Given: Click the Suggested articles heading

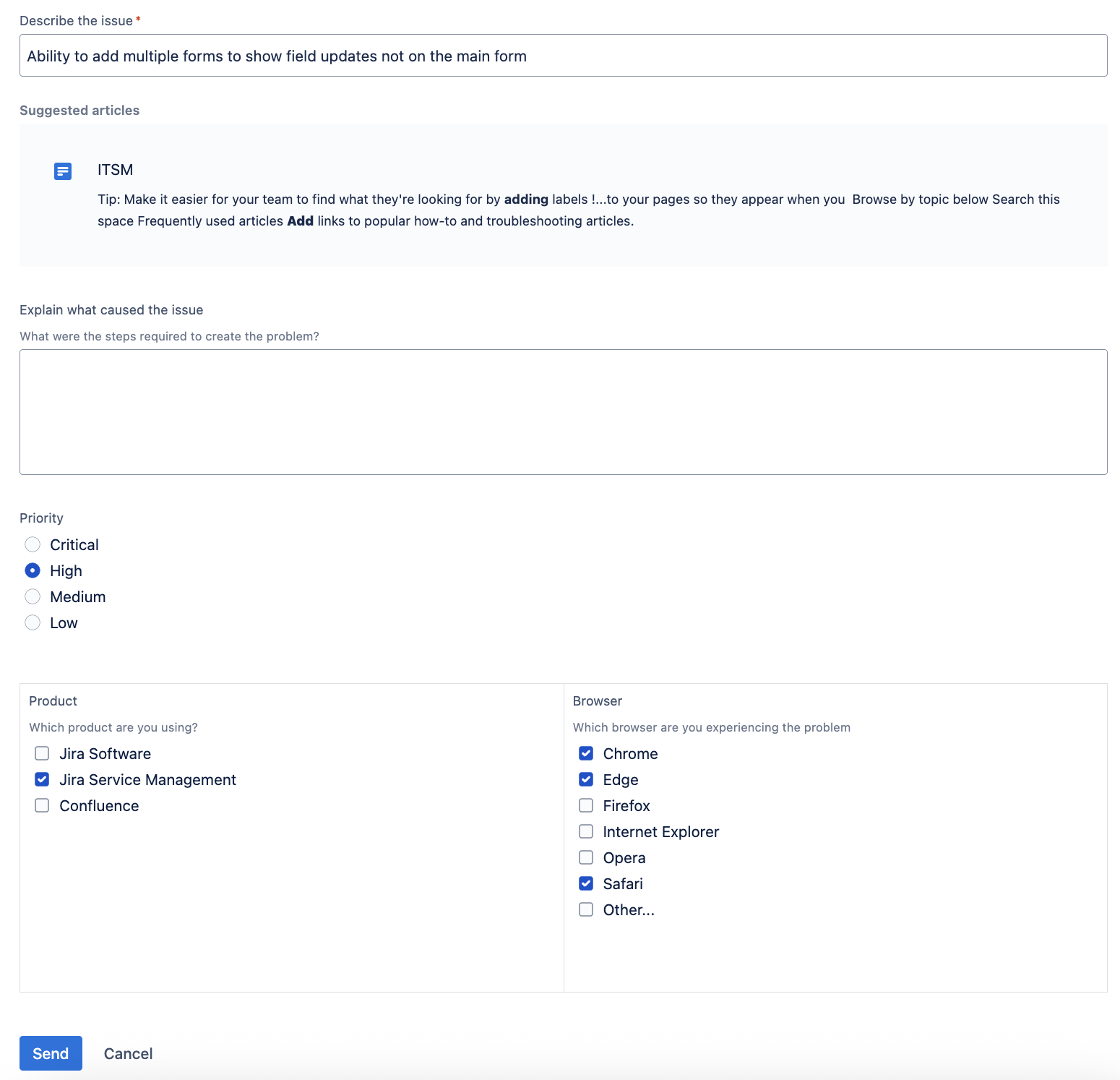Looking at the screenshot, I should pyautogui.click(x=79, y=111).
